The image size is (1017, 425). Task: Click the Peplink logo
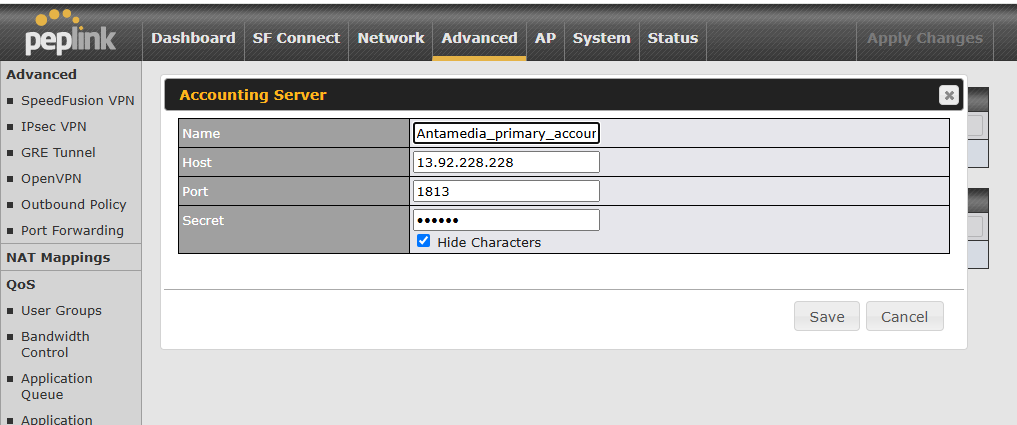(x=70, y=32)
